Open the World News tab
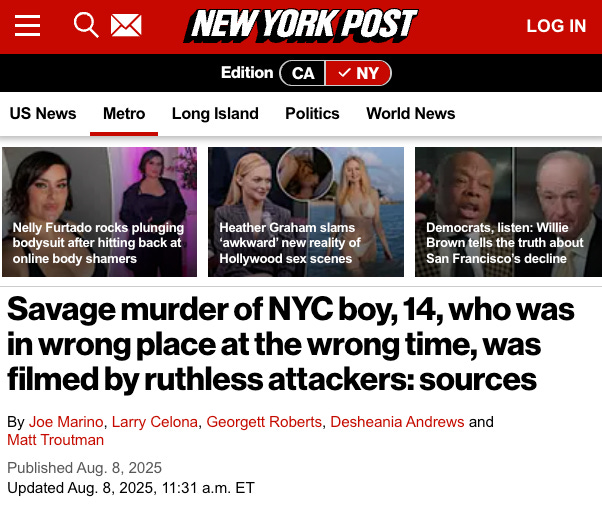The width and height of the screenshot is (602, 506). (410, 114)
